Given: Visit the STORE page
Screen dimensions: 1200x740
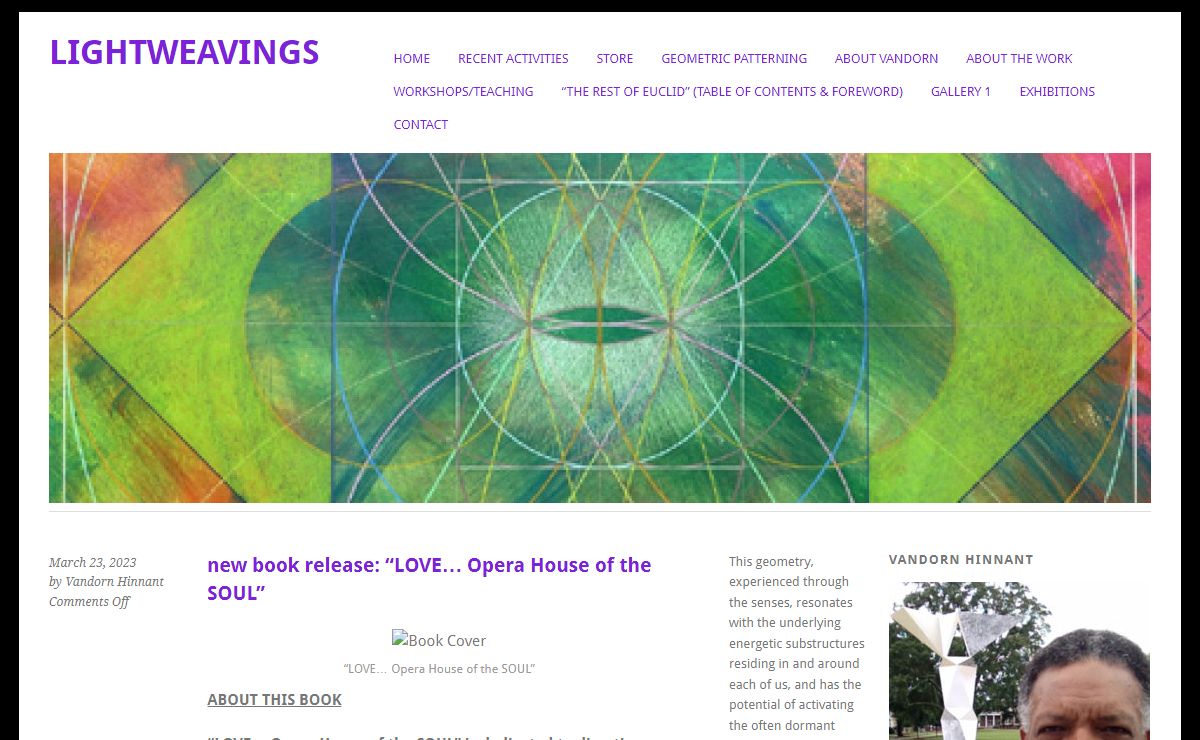Looking at the screenshot, I should (x=615, y=59).
